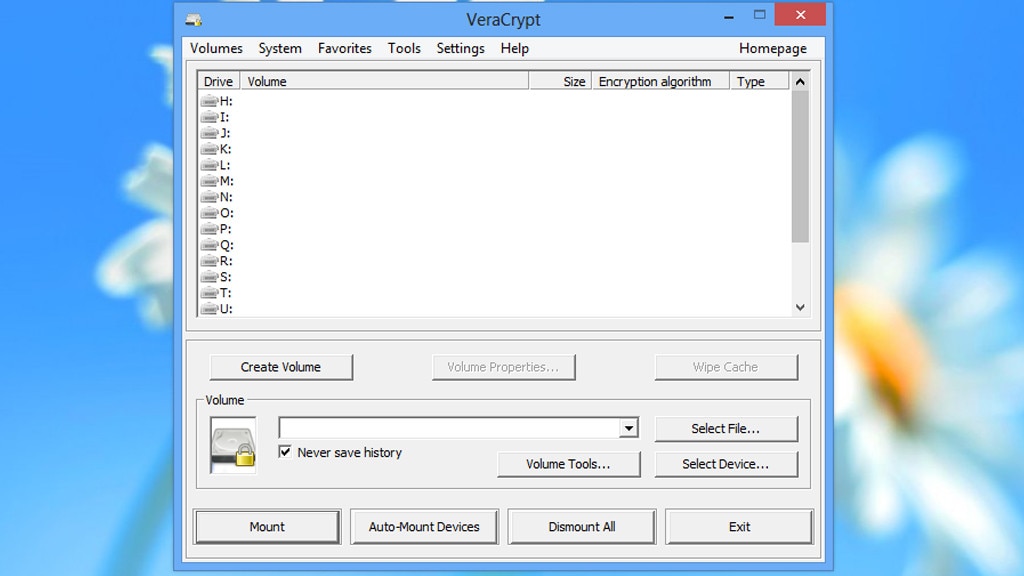The width and height of the screenshot is (1024, 576).
Task: Click into the volume path input field
Action: 449,428
